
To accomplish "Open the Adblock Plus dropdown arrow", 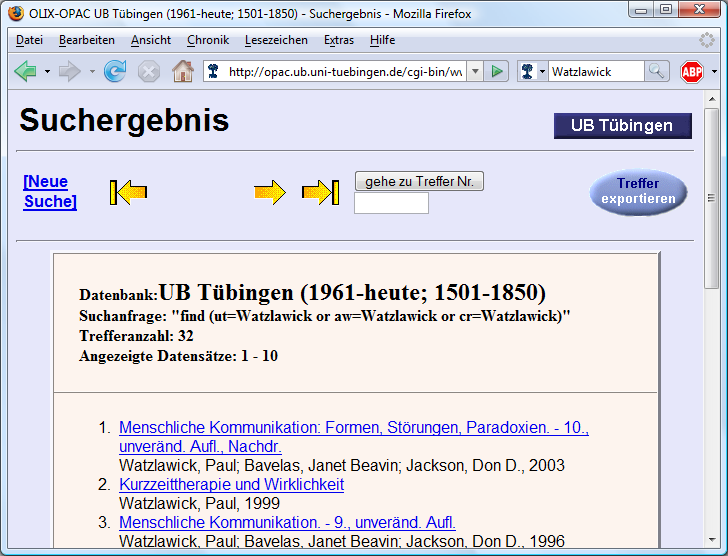I will [x=715, y=71].
